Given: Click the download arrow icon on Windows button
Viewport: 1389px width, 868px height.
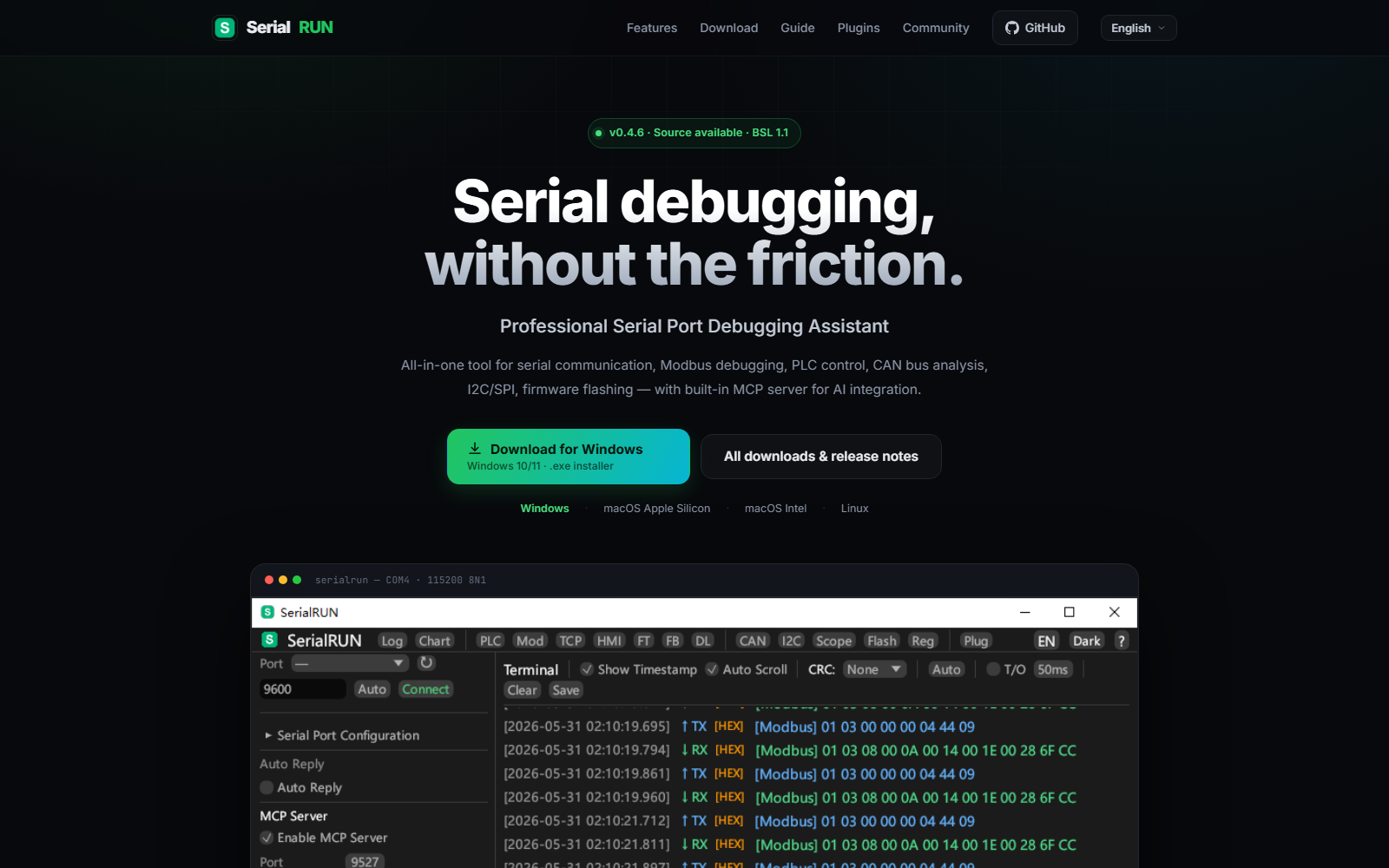Looking at the screenshot, I should click(x=475, y=449).
